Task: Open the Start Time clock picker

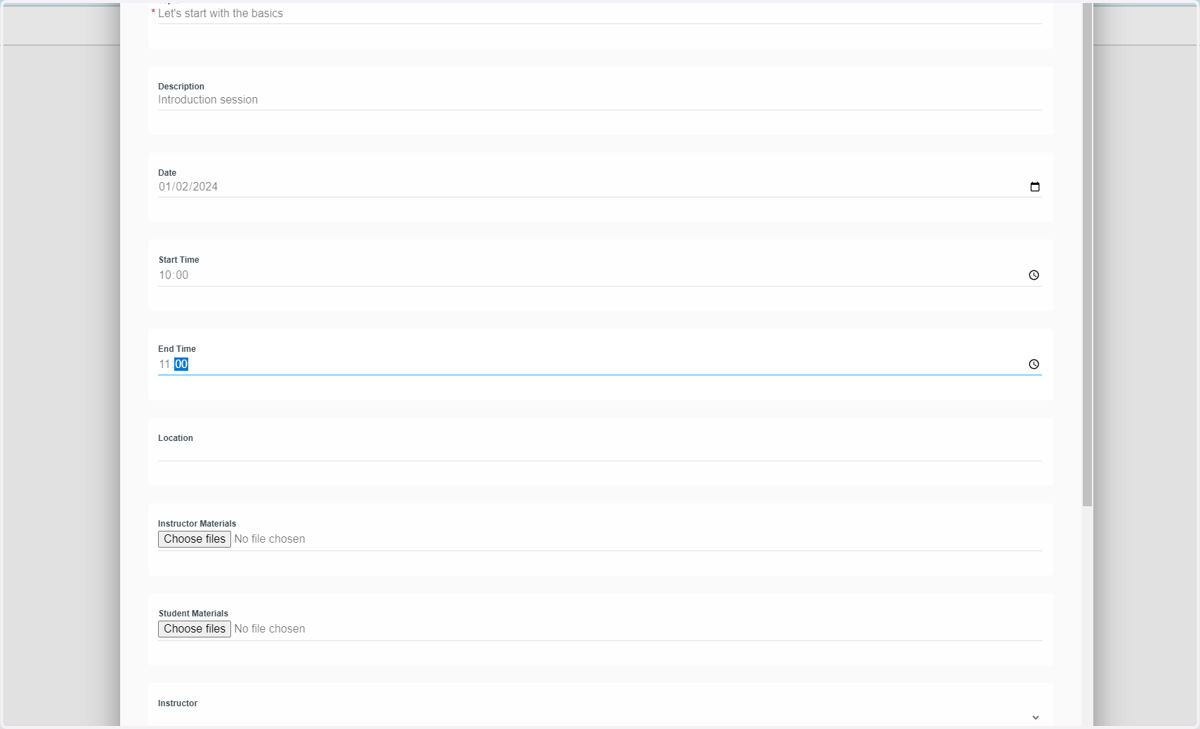Action: coord(1034,275)
